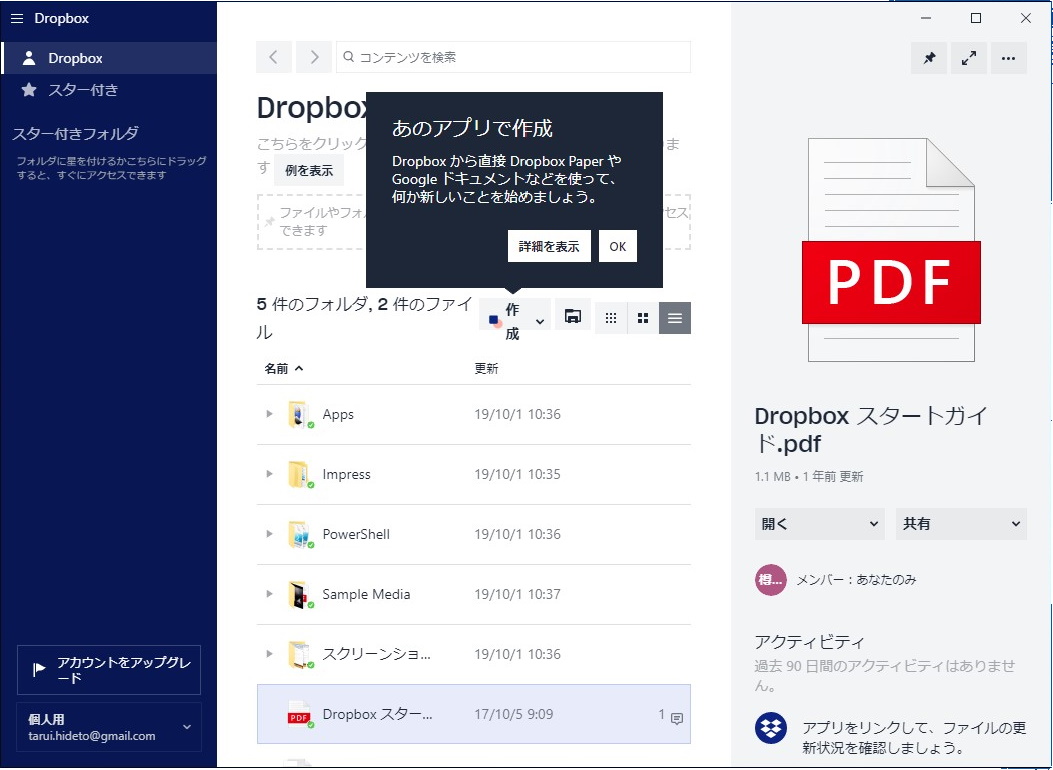Viewport: 1053px width, 770px height.
Task: Switch to grid view
Action: (611, 318)
